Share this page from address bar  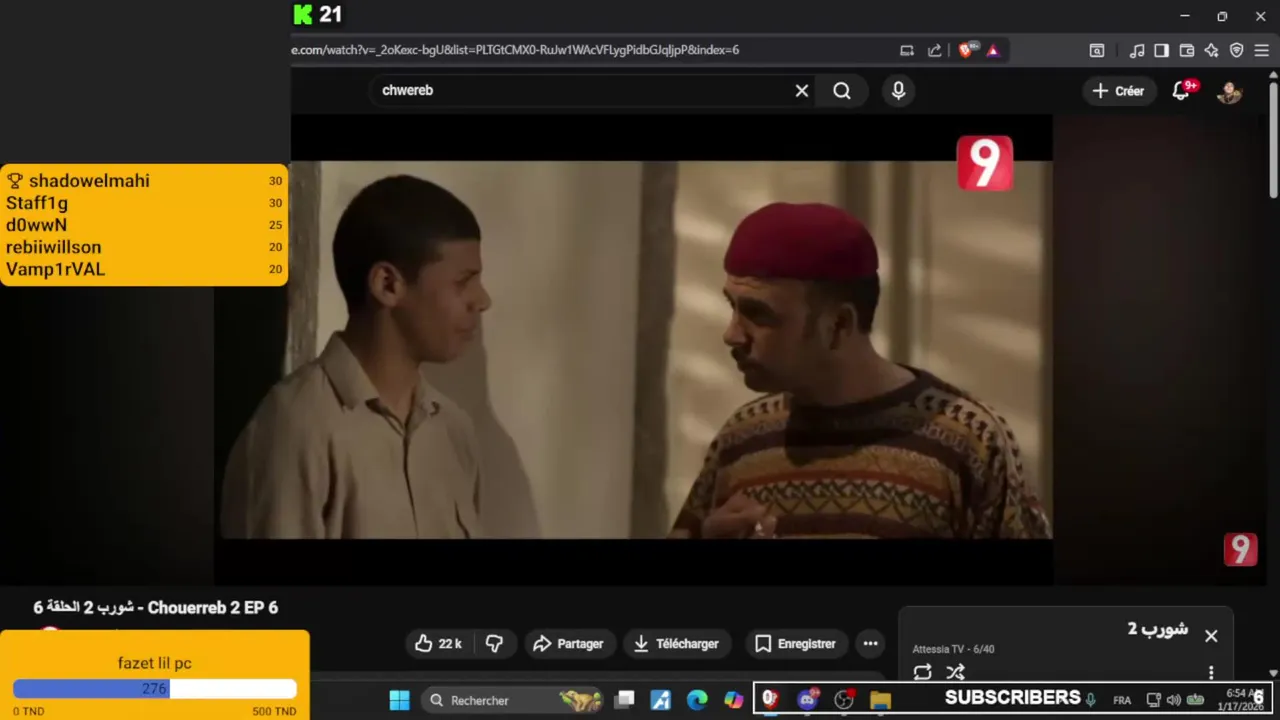pos(934,50)
